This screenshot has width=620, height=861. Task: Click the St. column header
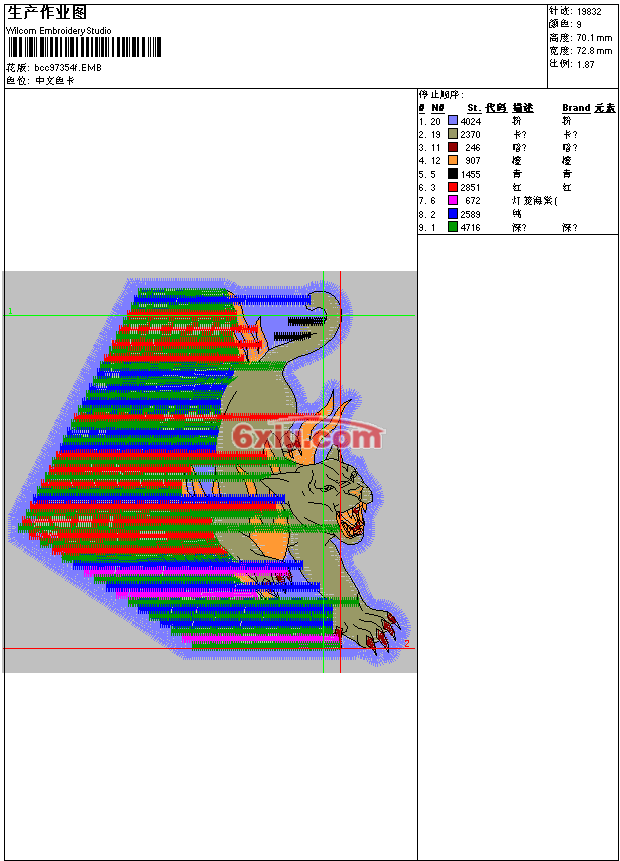474,108
